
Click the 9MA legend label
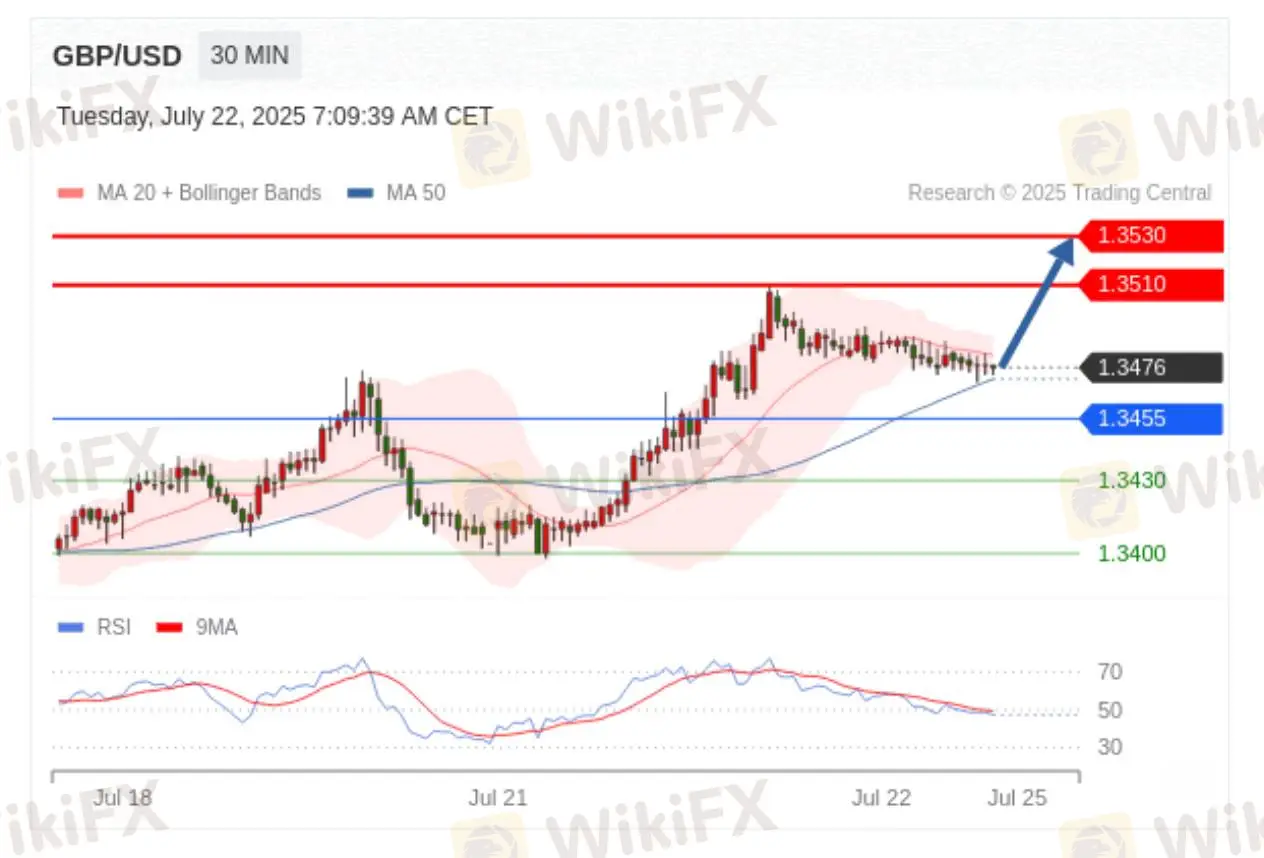(216, 628)
